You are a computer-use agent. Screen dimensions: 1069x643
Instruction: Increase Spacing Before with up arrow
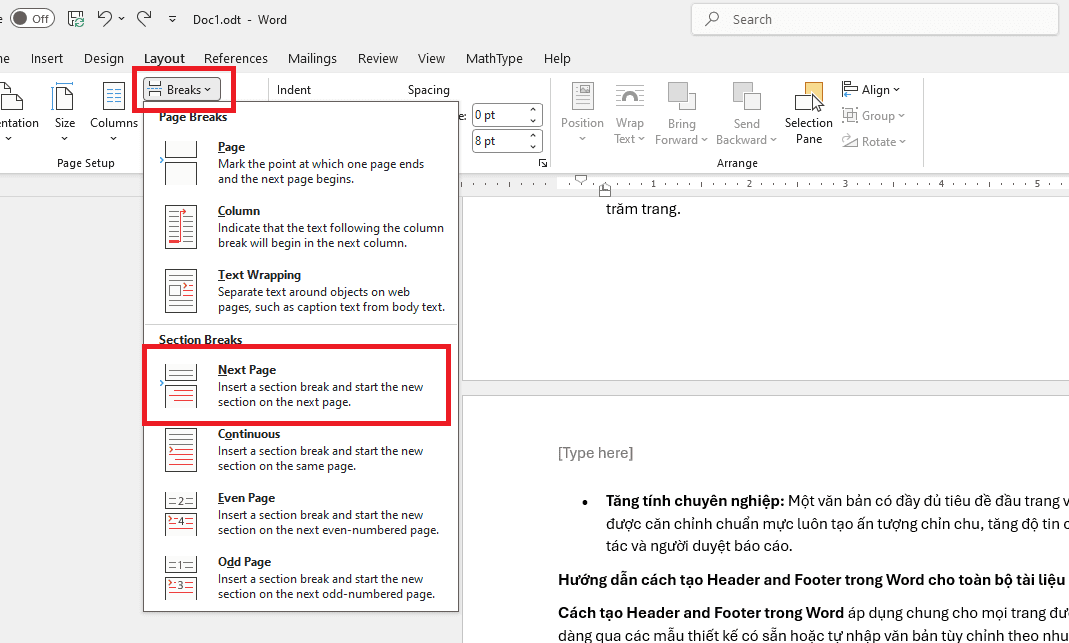point(534,110)
